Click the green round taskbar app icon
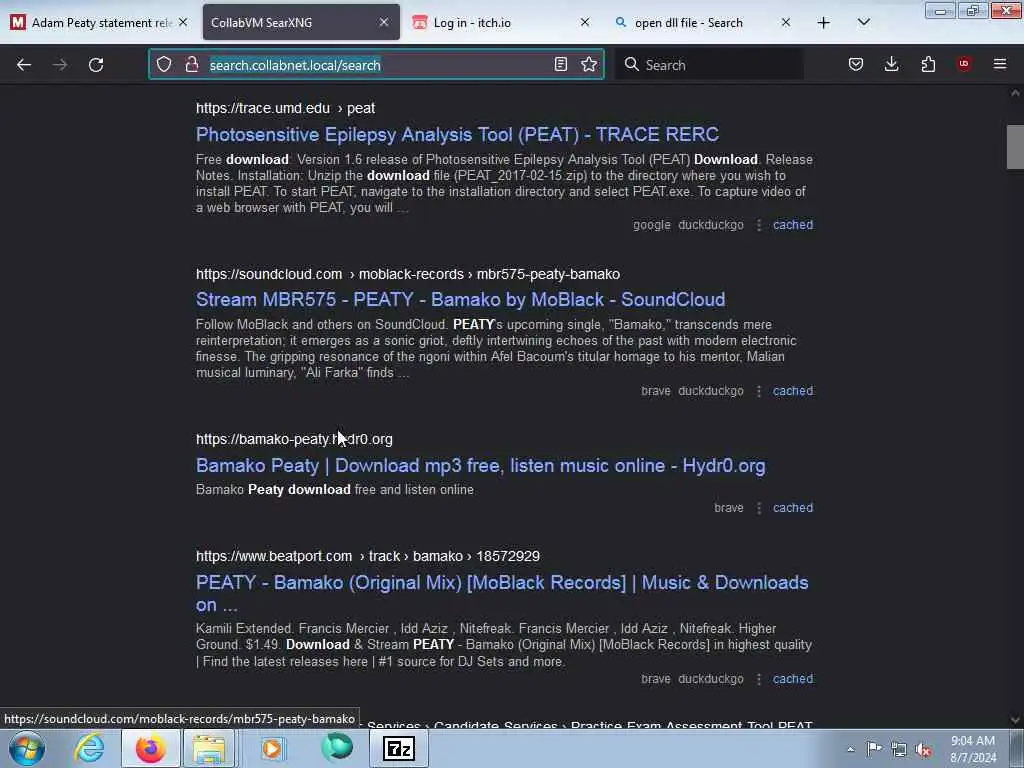1024x768 pixels. click(x=337, y=748)
